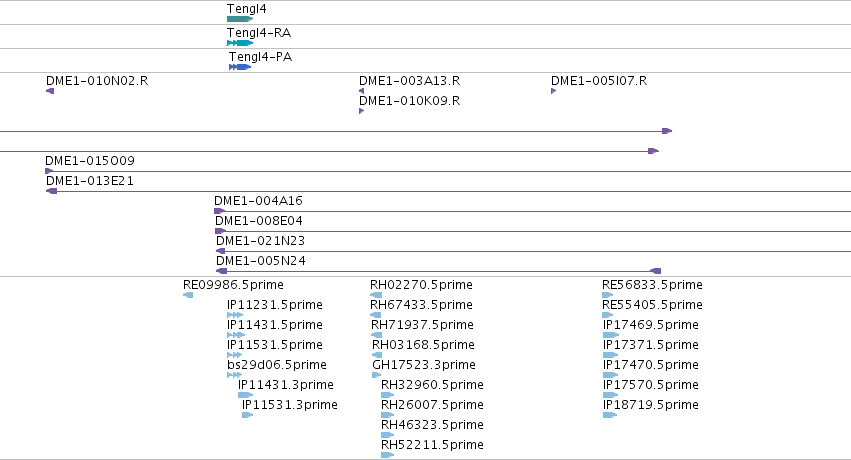Image resolution: width=851 pixels, height=460 pixels.
Task: Click the DME1-005I07.R arrow marker
Action: coord(554,91)
